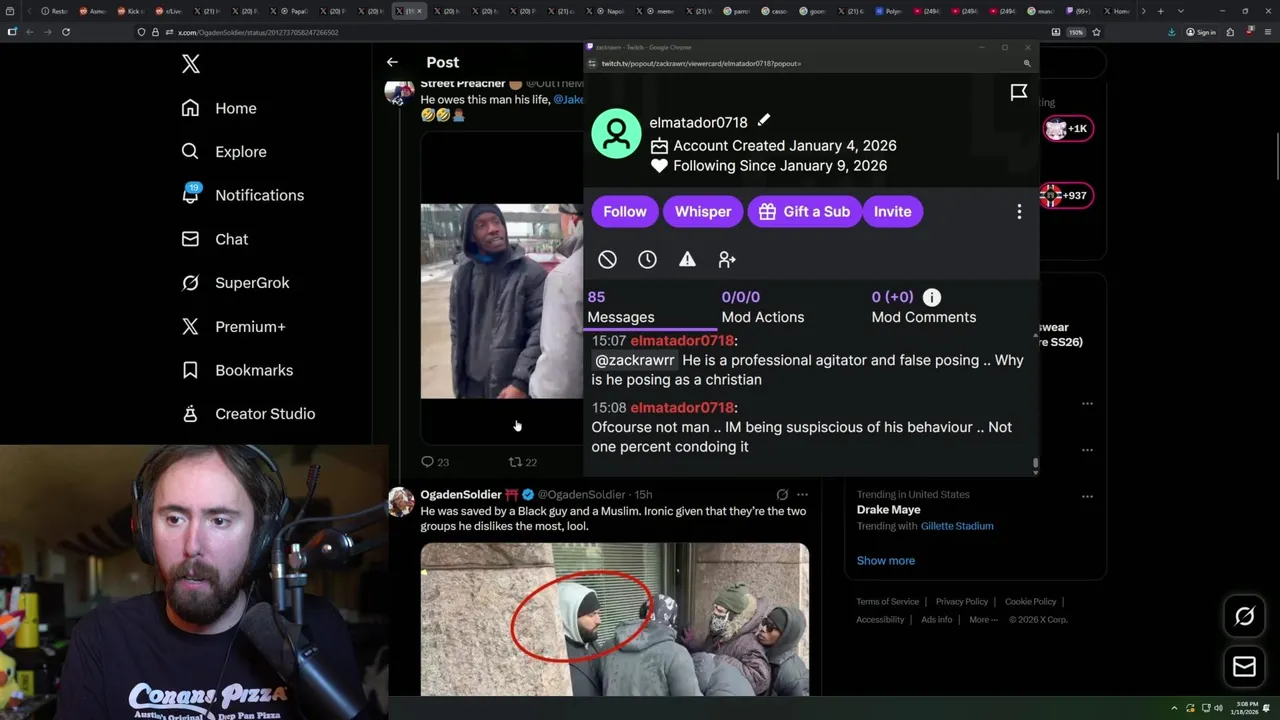Viewport: 1280px width, 720px height.
Task: Click the X logo in sidebar
Action: click(191, 65)
